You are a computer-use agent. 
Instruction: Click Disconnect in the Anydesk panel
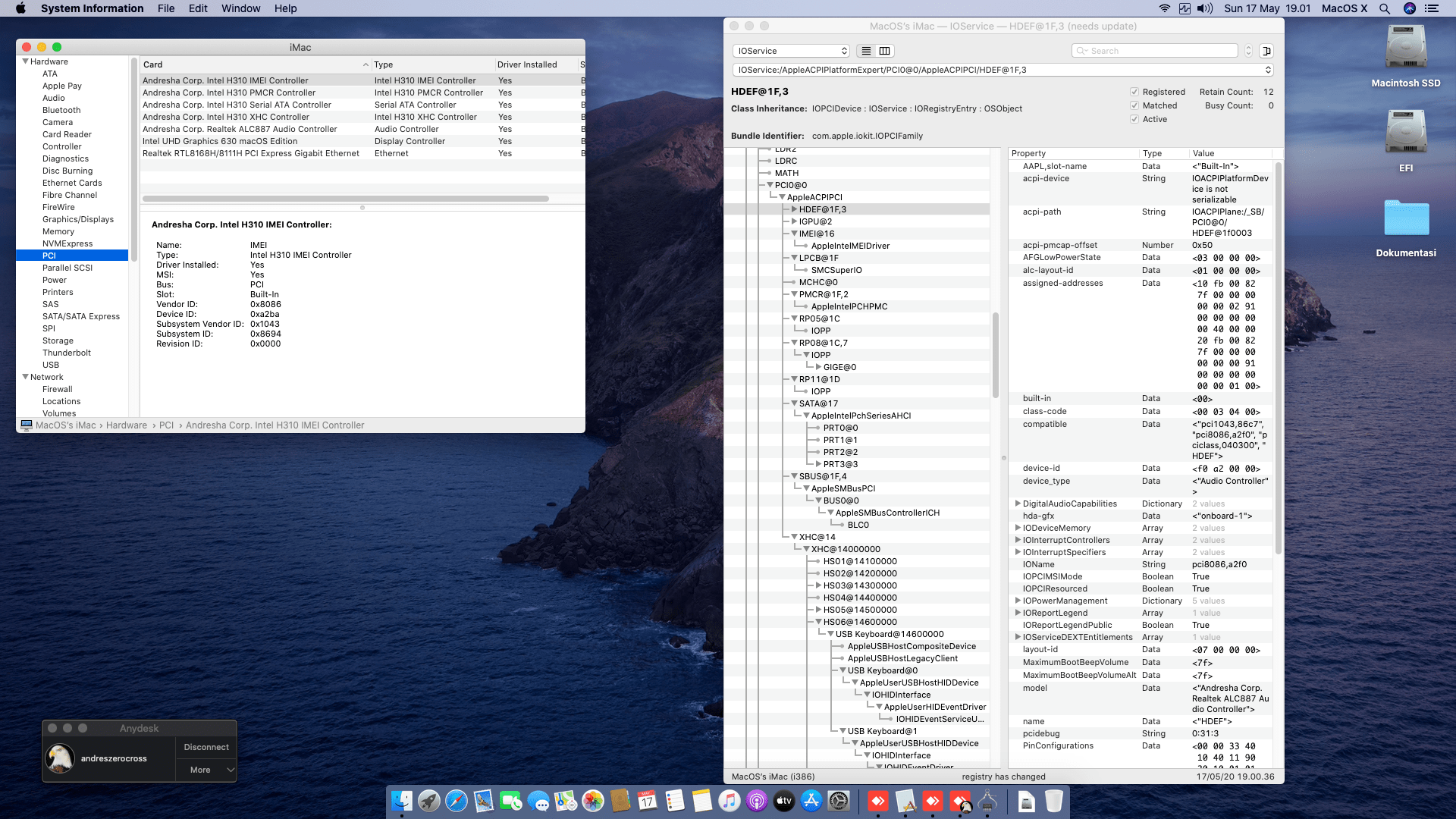coord(206,747)
